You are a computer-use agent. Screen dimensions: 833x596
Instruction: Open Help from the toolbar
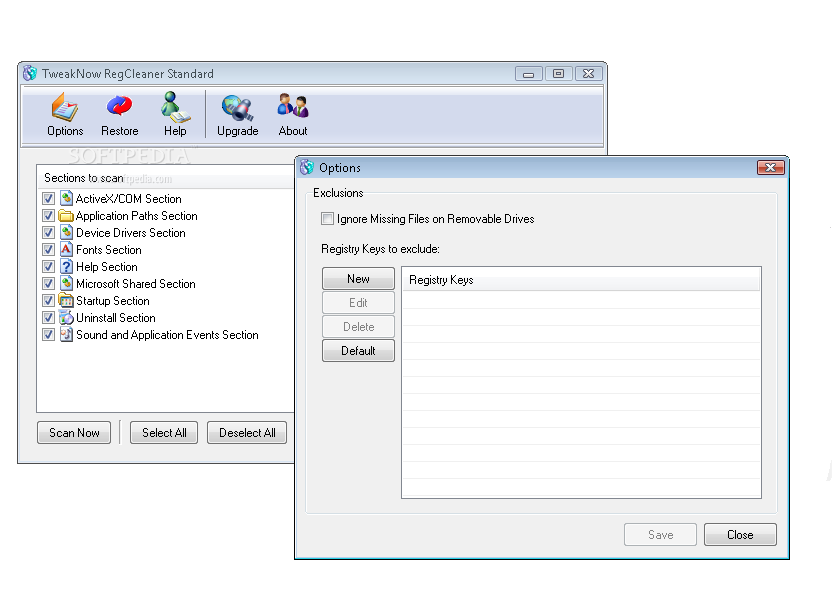(175, 115)
